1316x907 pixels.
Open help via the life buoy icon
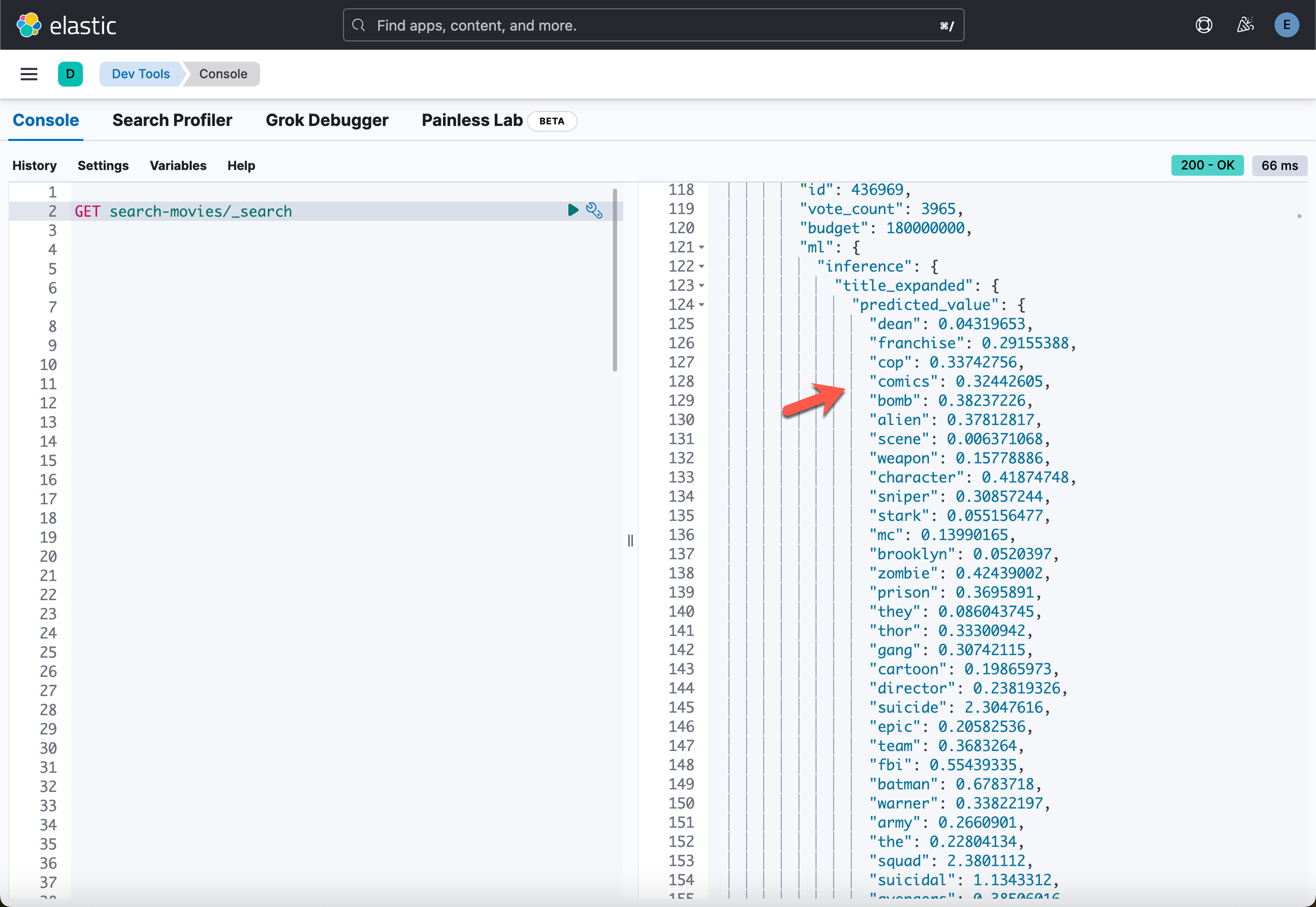click(x=1204, y=24)
